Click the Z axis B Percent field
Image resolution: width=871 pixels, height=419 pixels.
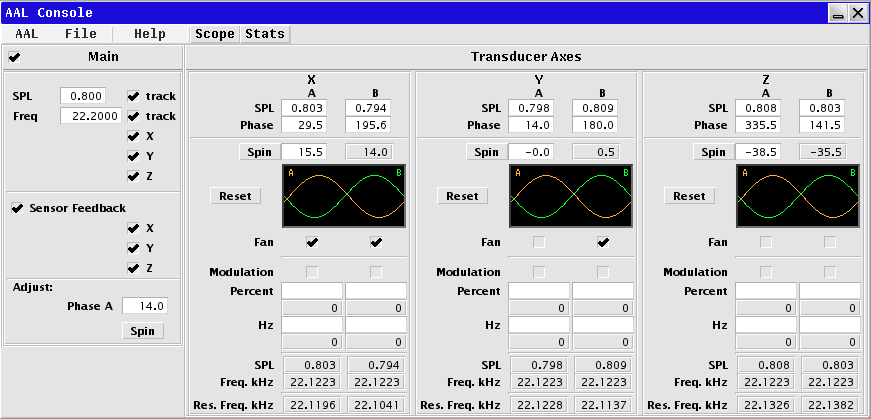830,291
